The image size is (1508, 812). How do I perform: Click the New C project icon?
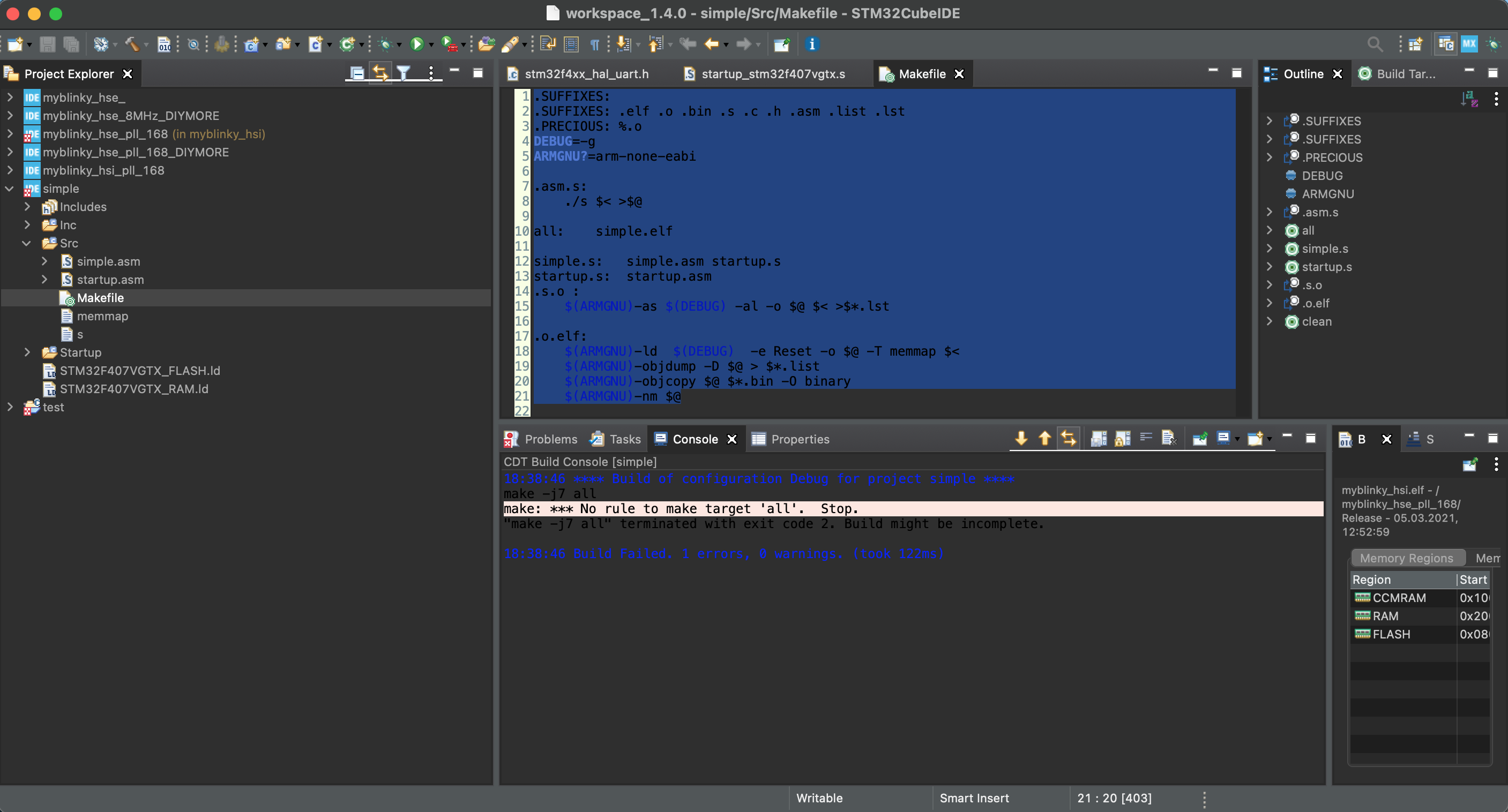coord(252,44)
